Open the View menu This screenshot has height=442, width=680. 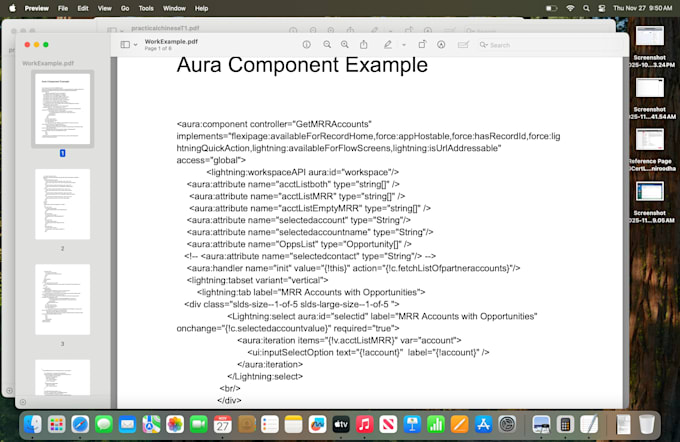[x=105, y=8]
